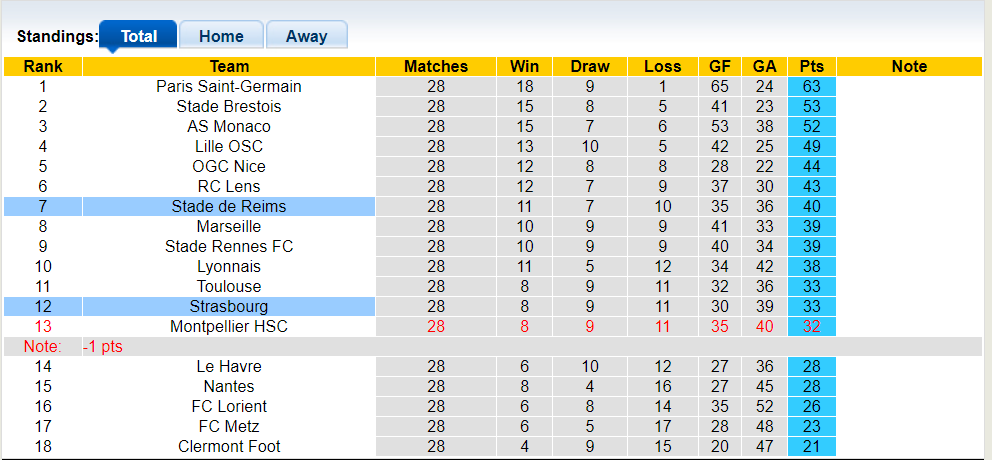Select highlighted Stade de Reims row
This screenshot has height=460, width=993.
pyautogui.click(x=229, y=207)
